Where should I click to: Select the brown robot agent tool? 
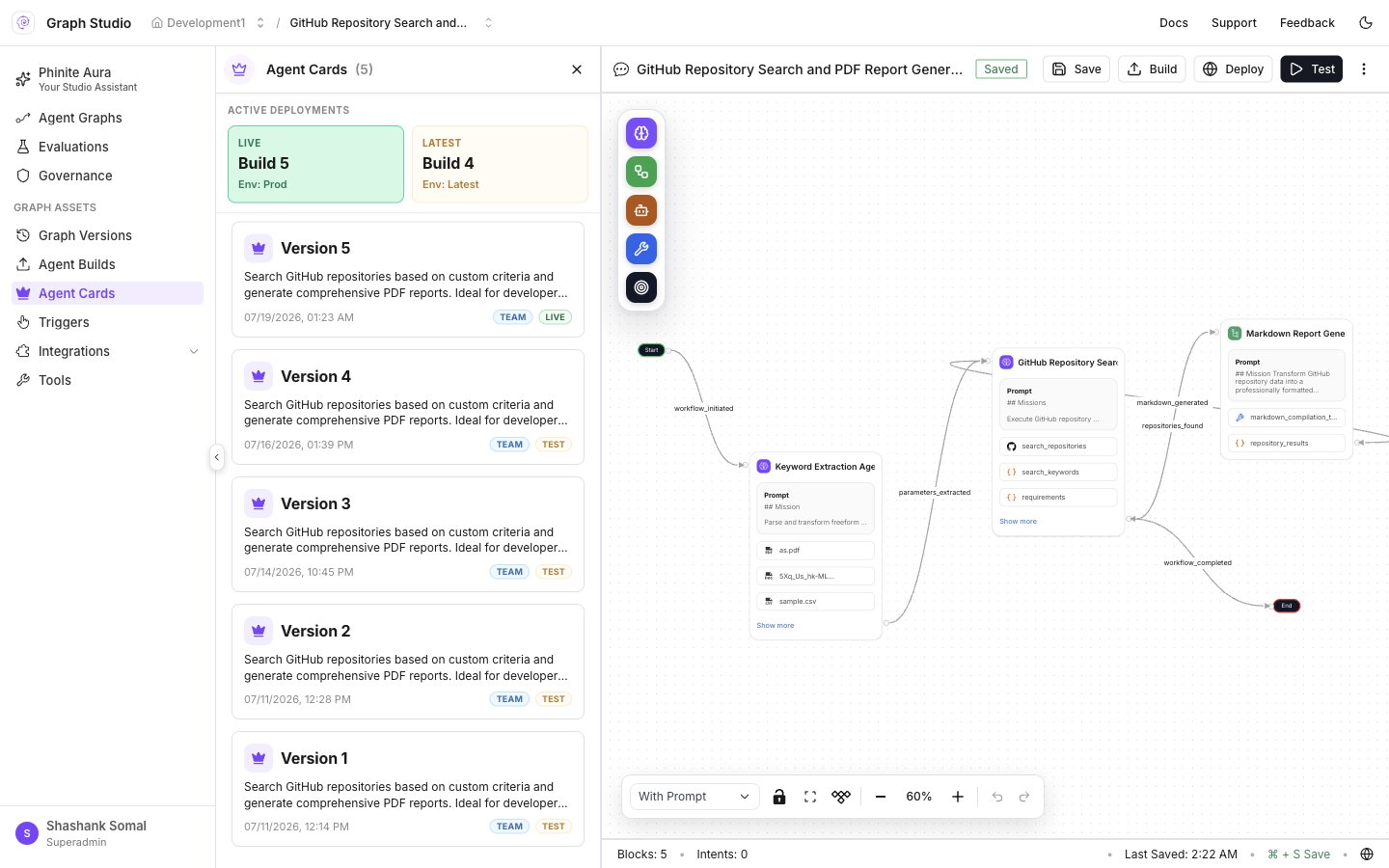click(641, 210)
